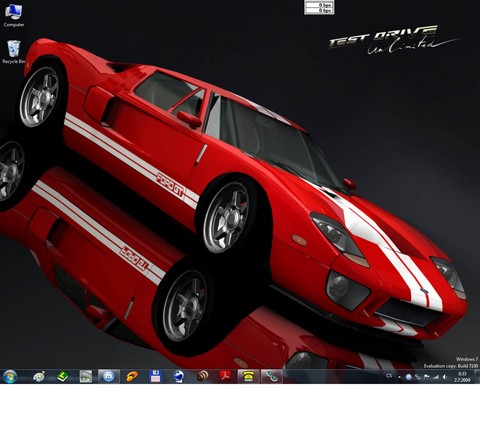Launch the blue floppy disk app
This screenshot has height=432, width=480.
(x=155, y=377)
